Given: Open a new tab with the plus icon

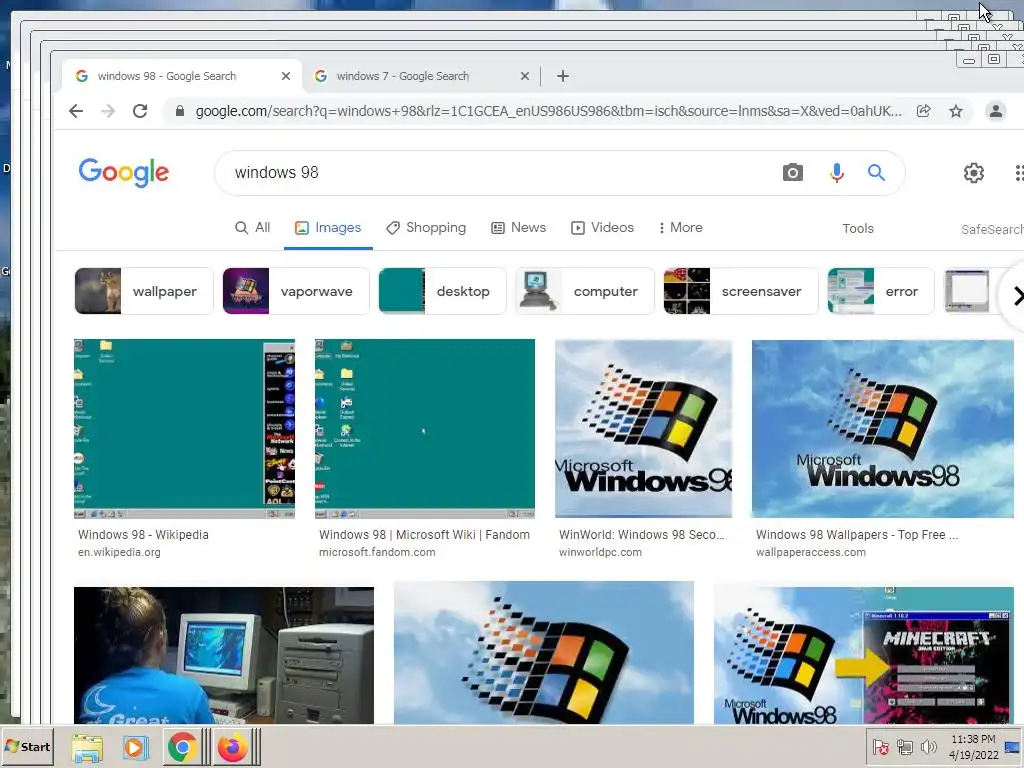Looking at the screenshot, I should (563, 76).
